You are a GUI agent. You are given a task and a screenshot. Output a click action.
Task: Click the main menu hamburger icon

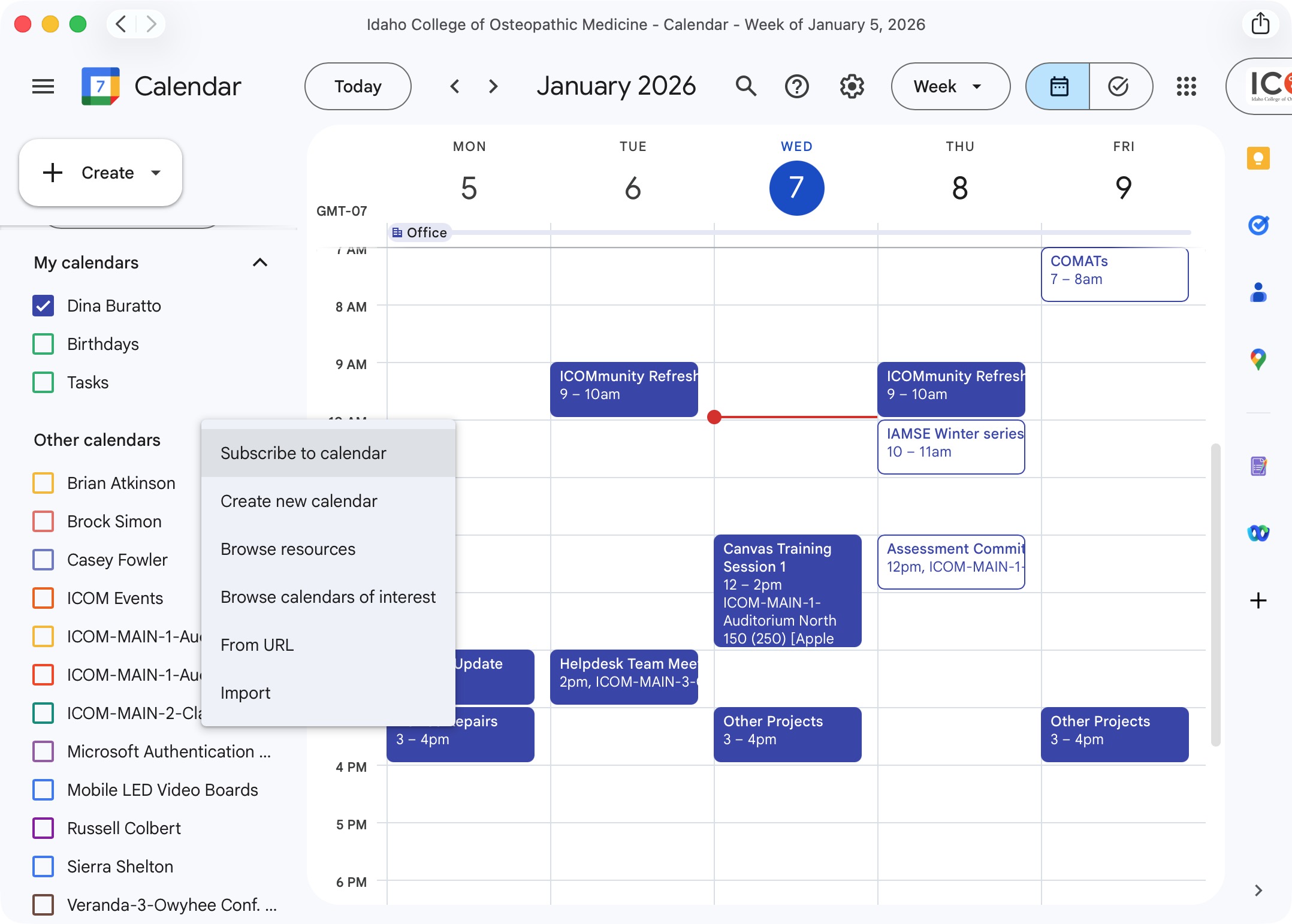coord(43,86)
